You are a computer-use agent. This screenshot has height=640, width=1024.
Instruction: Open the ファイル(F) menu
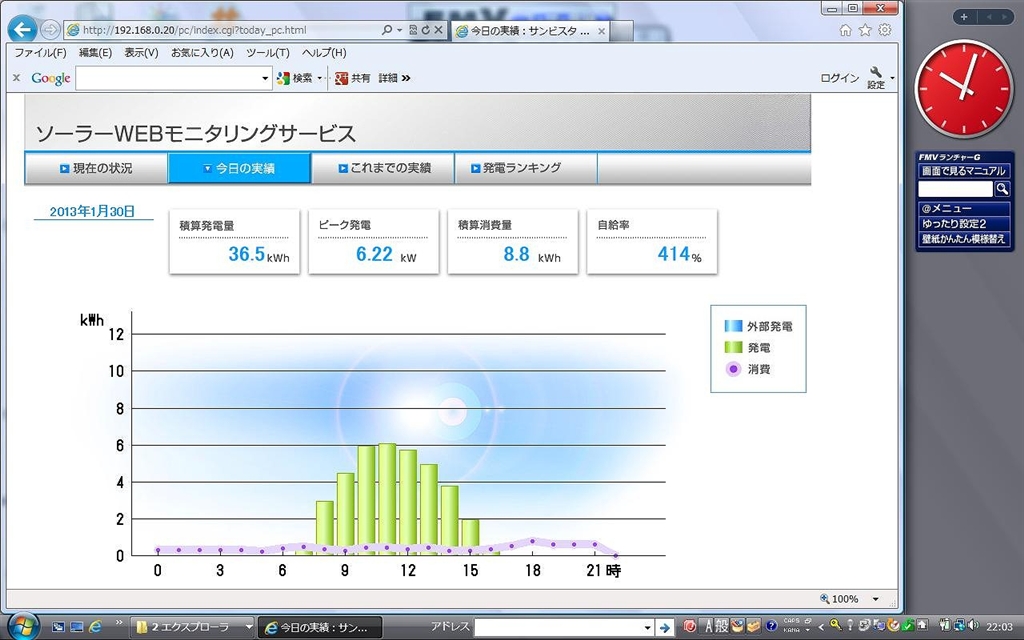tap(40, 53)
